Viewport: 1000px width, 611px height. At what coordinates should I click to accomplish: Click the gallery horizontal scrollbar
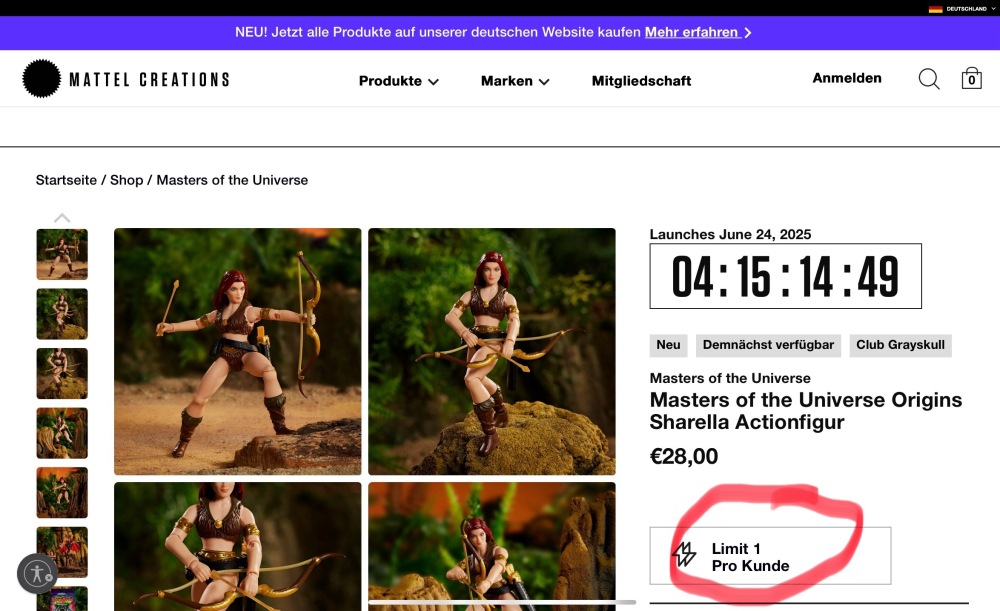(503, 602)
